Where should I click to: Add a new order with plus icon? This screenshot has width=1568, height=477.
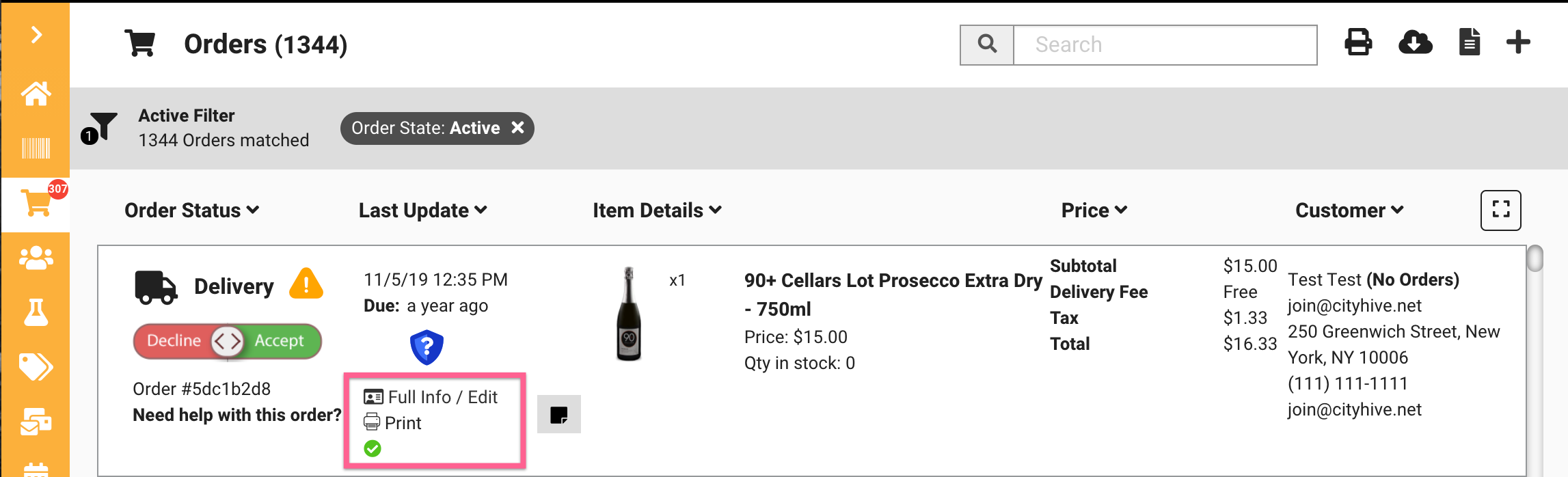[x=1518, y=43]
